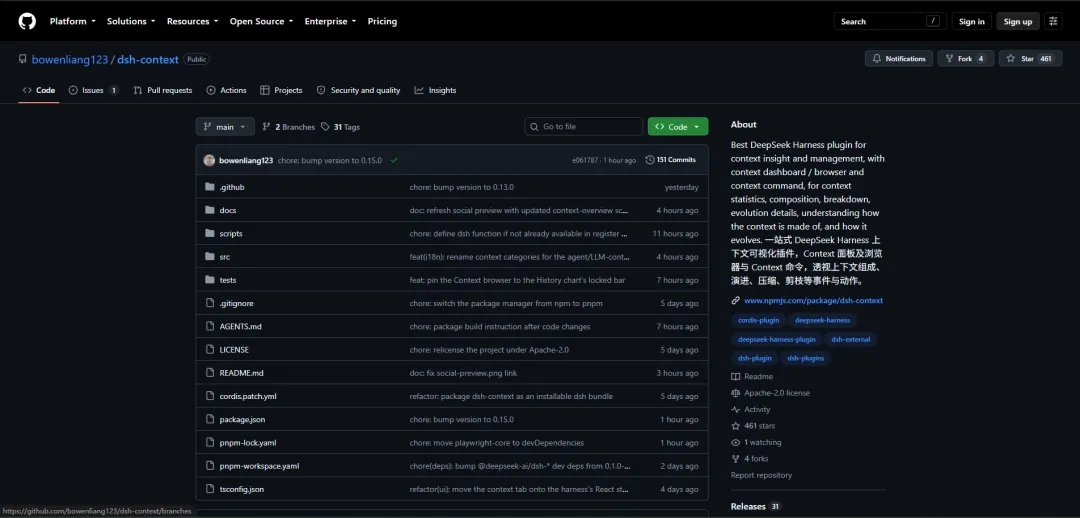The height and width of the screenshot is (518, 1080).
Task: View the Apache-2.0 license link
Action: pyautogui.click(x=771, y=393)
